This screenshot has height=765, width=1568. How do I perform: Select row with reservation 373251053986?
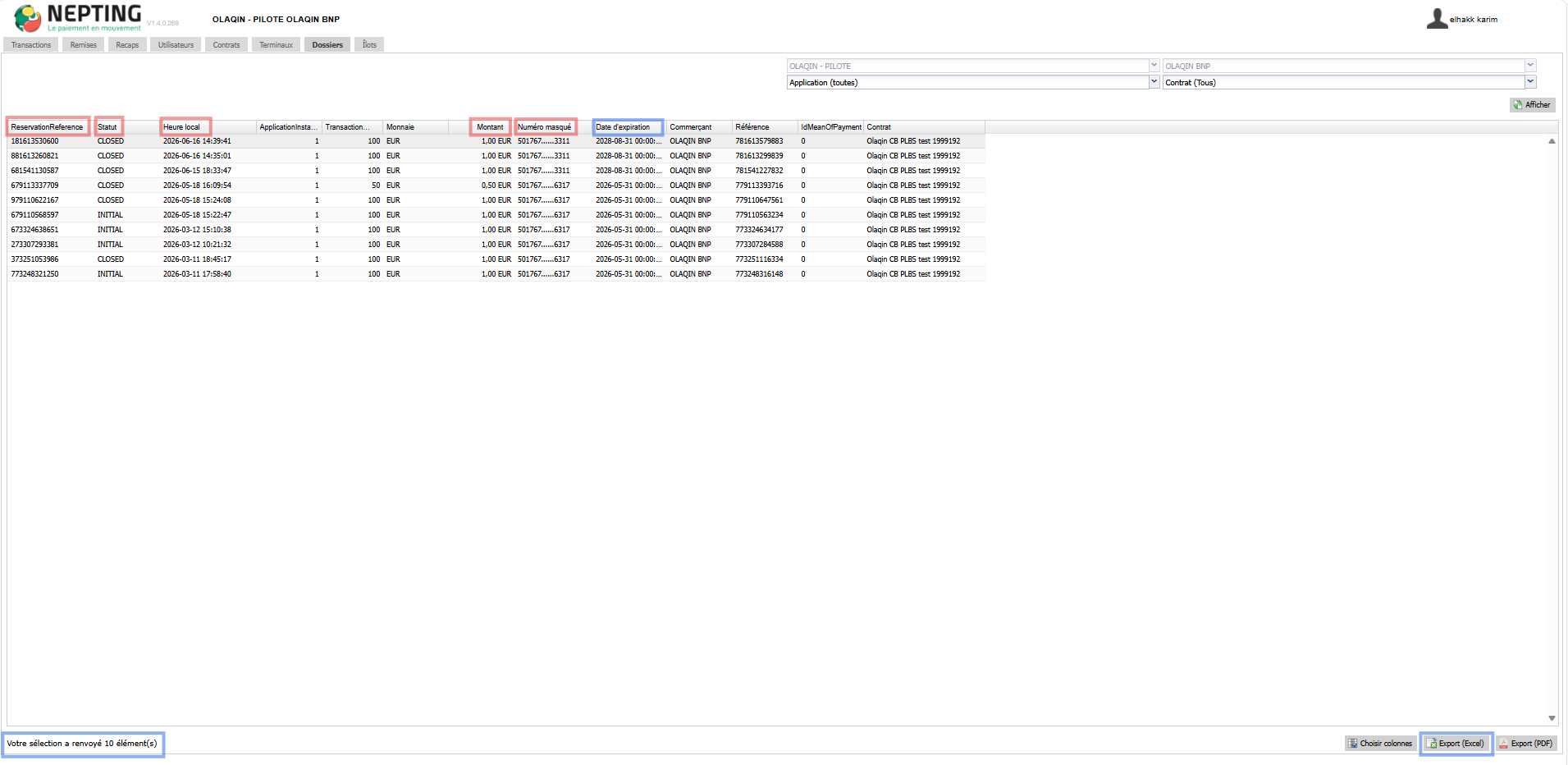496,259
